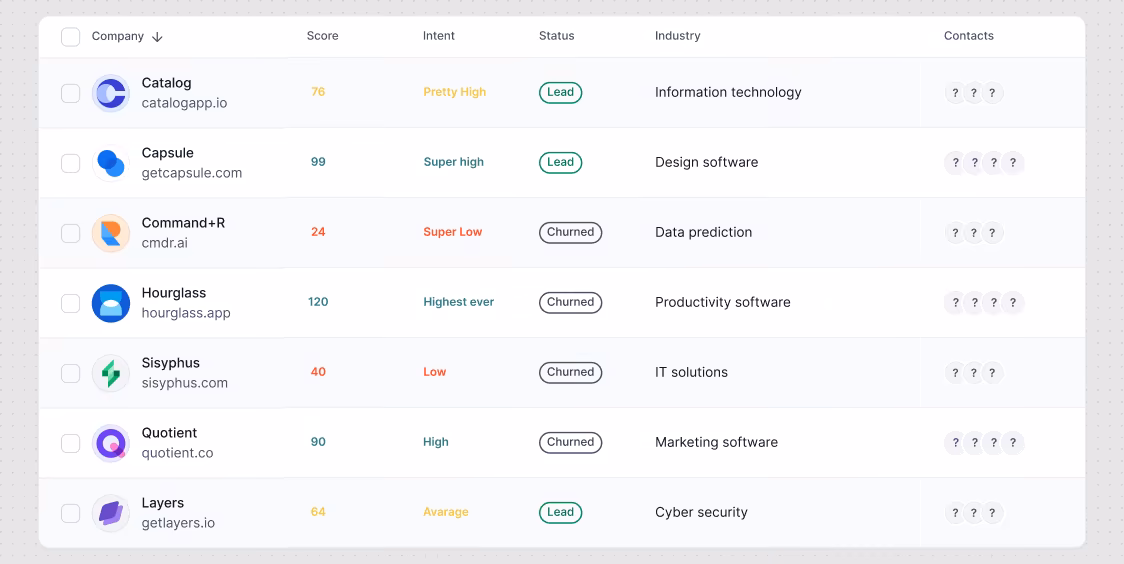Click the Industry column header

(x=677, y=36)
